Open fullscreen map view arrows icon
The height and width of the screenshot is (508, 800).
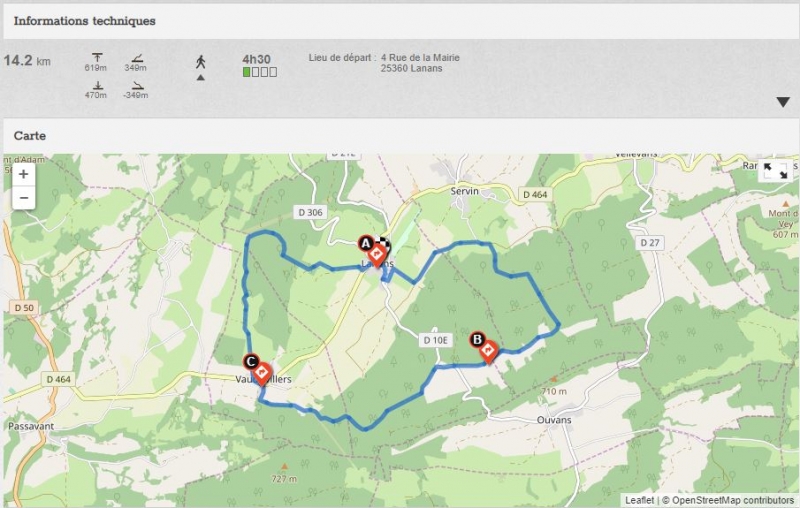775,170
